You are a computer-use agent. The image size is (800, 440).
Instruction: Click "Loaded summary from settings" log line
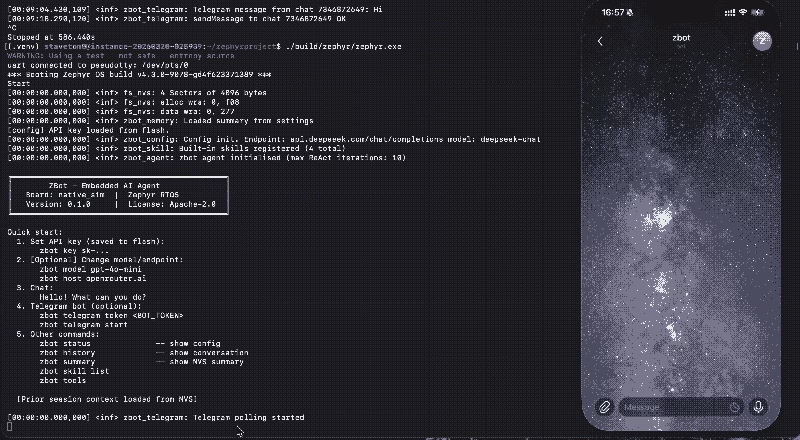click(x=160, y=121)
